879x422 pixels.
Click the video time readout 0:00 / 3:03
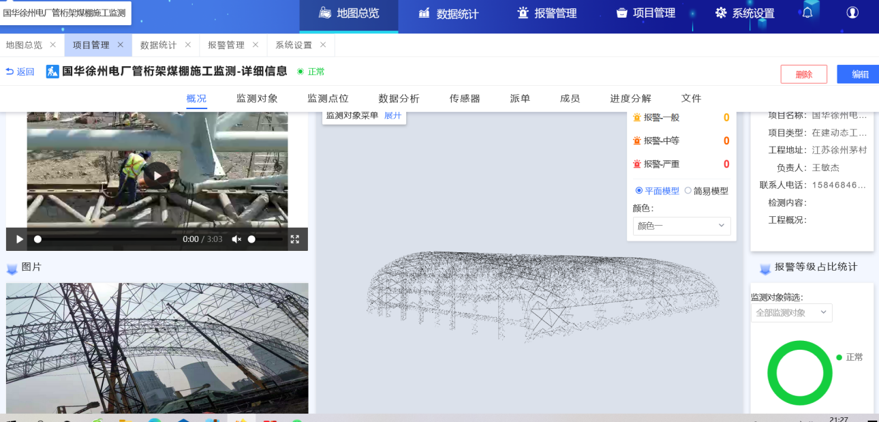click(x=202, y=239)
